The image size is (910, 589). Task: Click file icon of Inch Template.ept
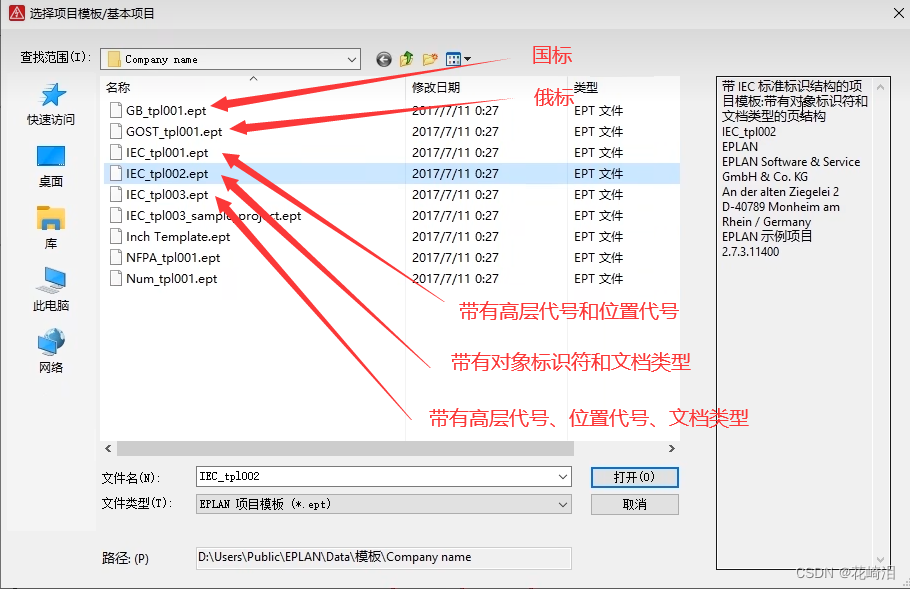point(116,237)
